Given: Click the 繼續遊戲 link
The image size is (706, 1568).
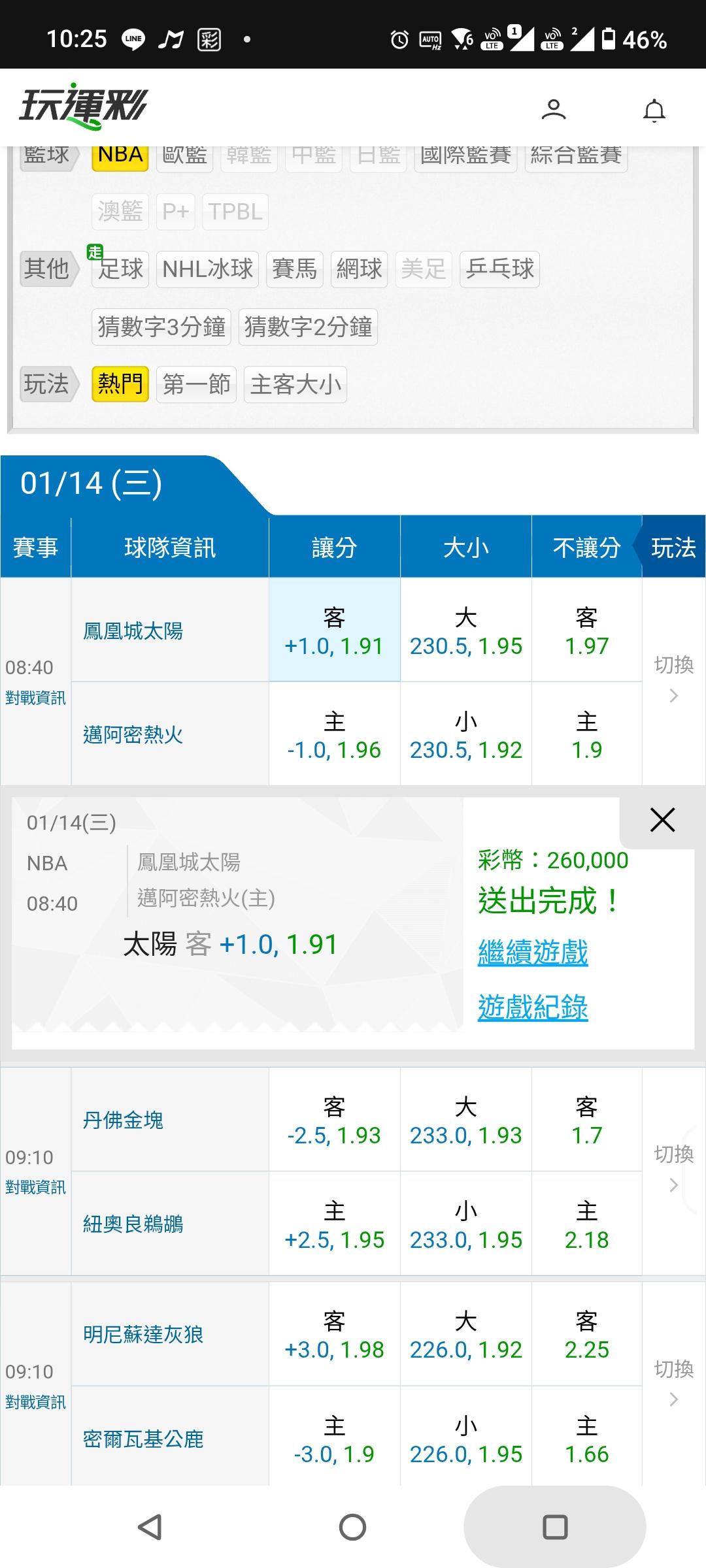Looking at the screenshot, I should (533, 953).
